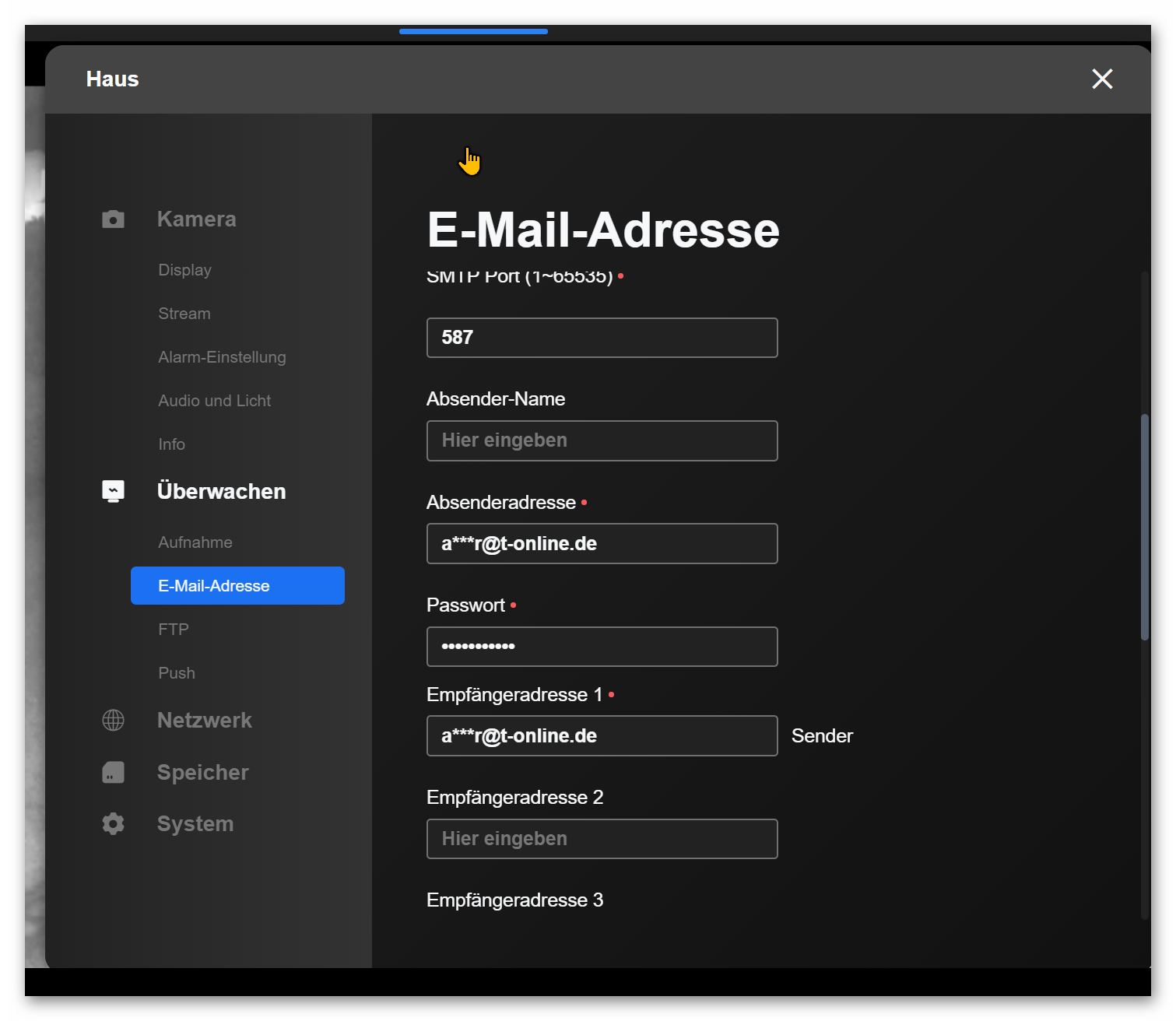Viewport: 1176px width, 1021px height.
Task: Open the Info page under Kamera
Action: (x=171, y=444)
